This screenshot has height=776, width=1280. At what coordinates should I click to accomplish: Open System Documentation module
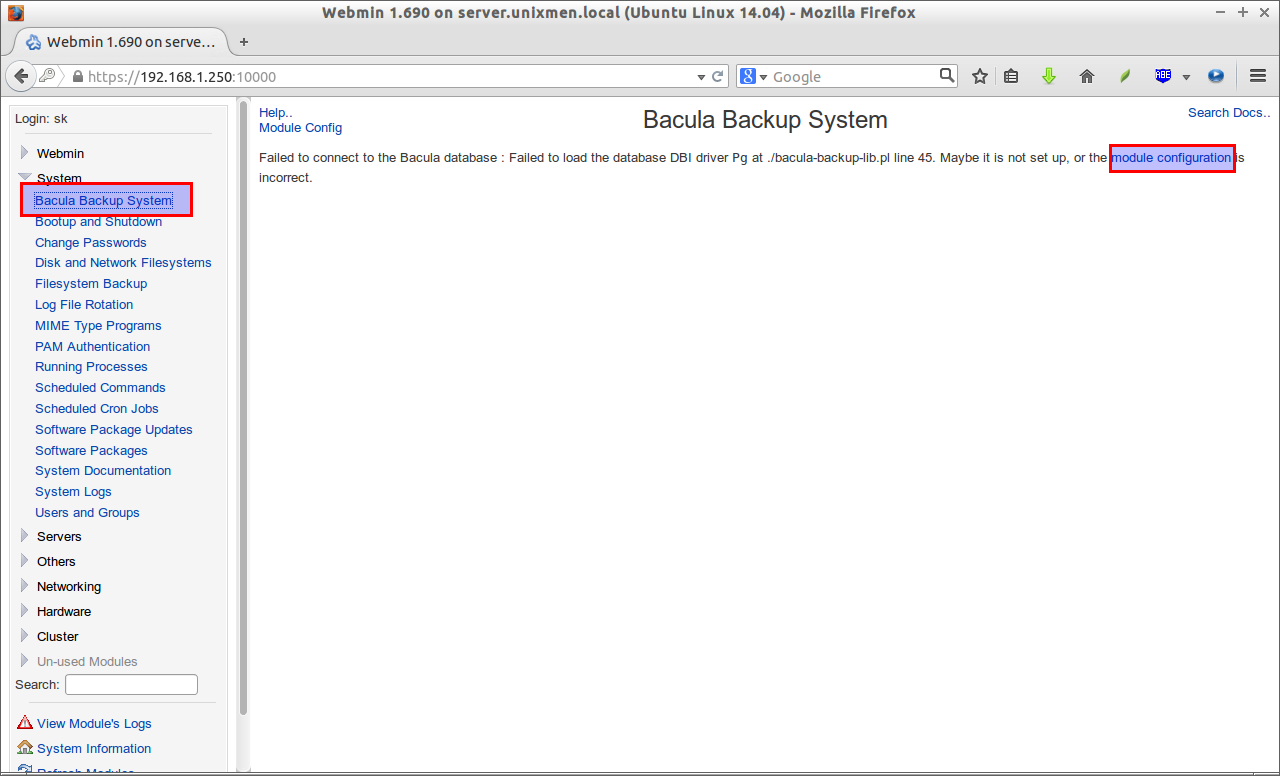pyautogui.click(x=103, y=471)
